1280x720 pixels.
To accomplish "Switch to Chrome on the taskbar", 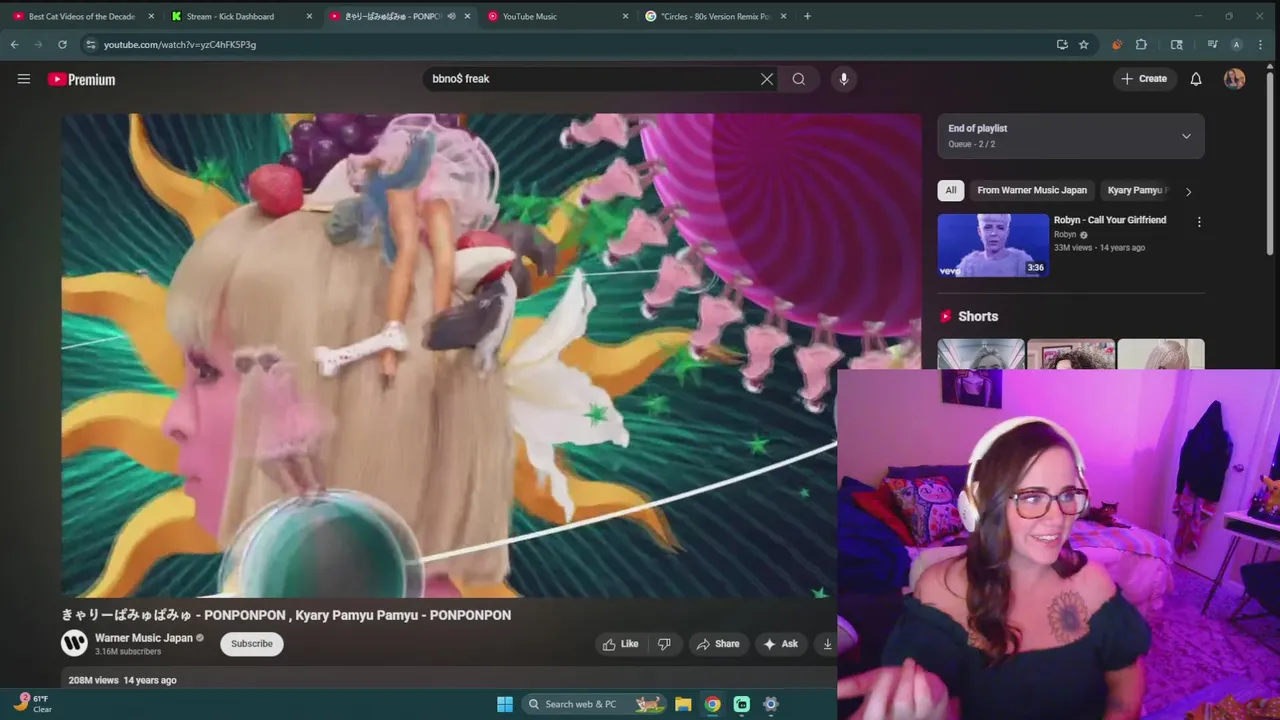I will coord(712,704).
